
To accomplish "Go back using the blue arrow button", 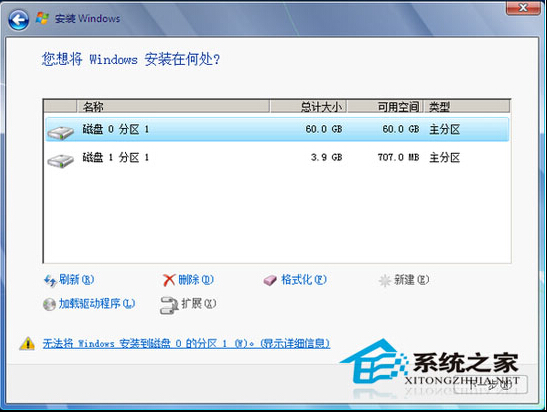I will (x=19, y=20).
